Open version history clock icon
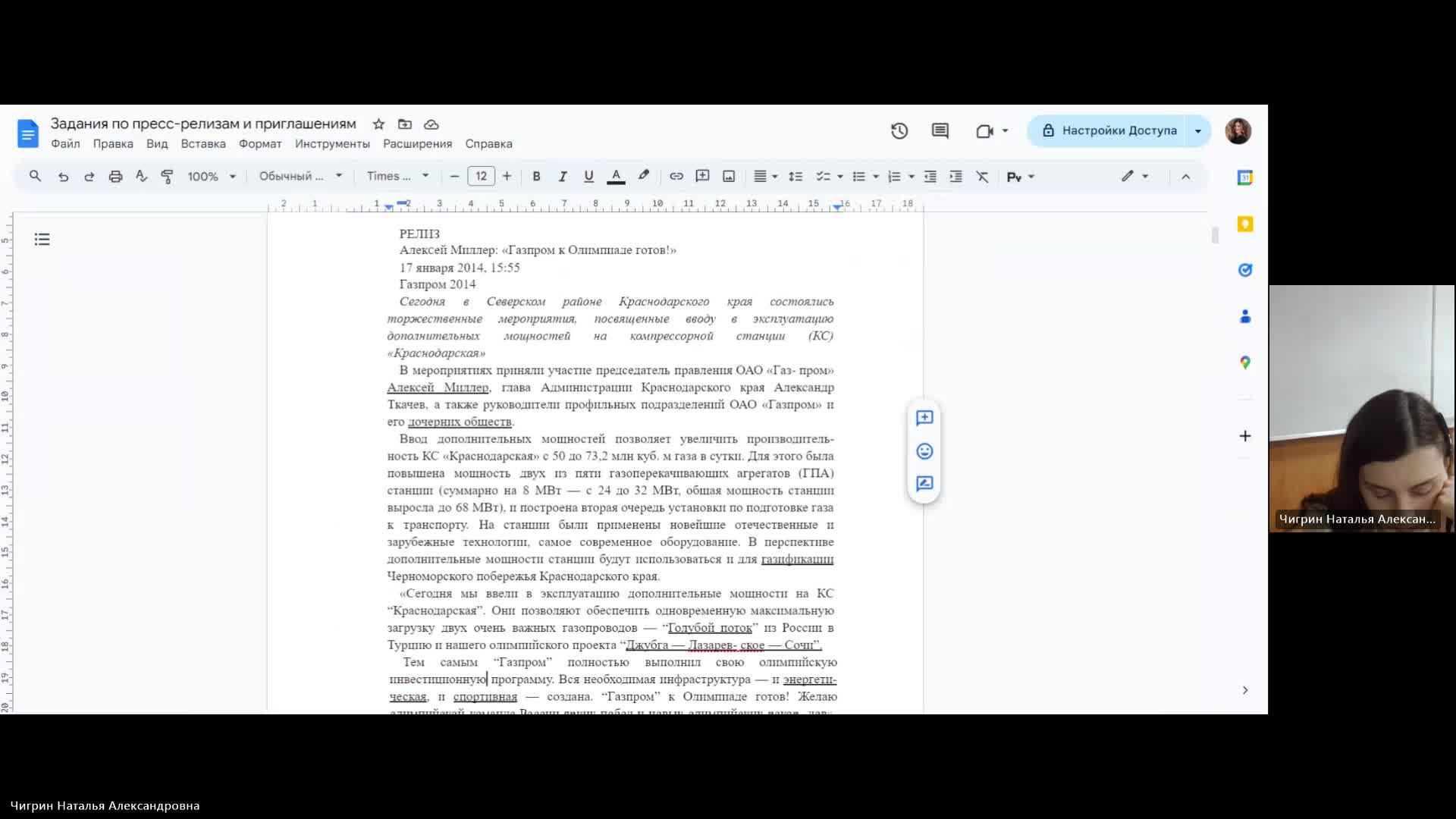Viewport: 1456px width, 819px height. tap(899, 131)
